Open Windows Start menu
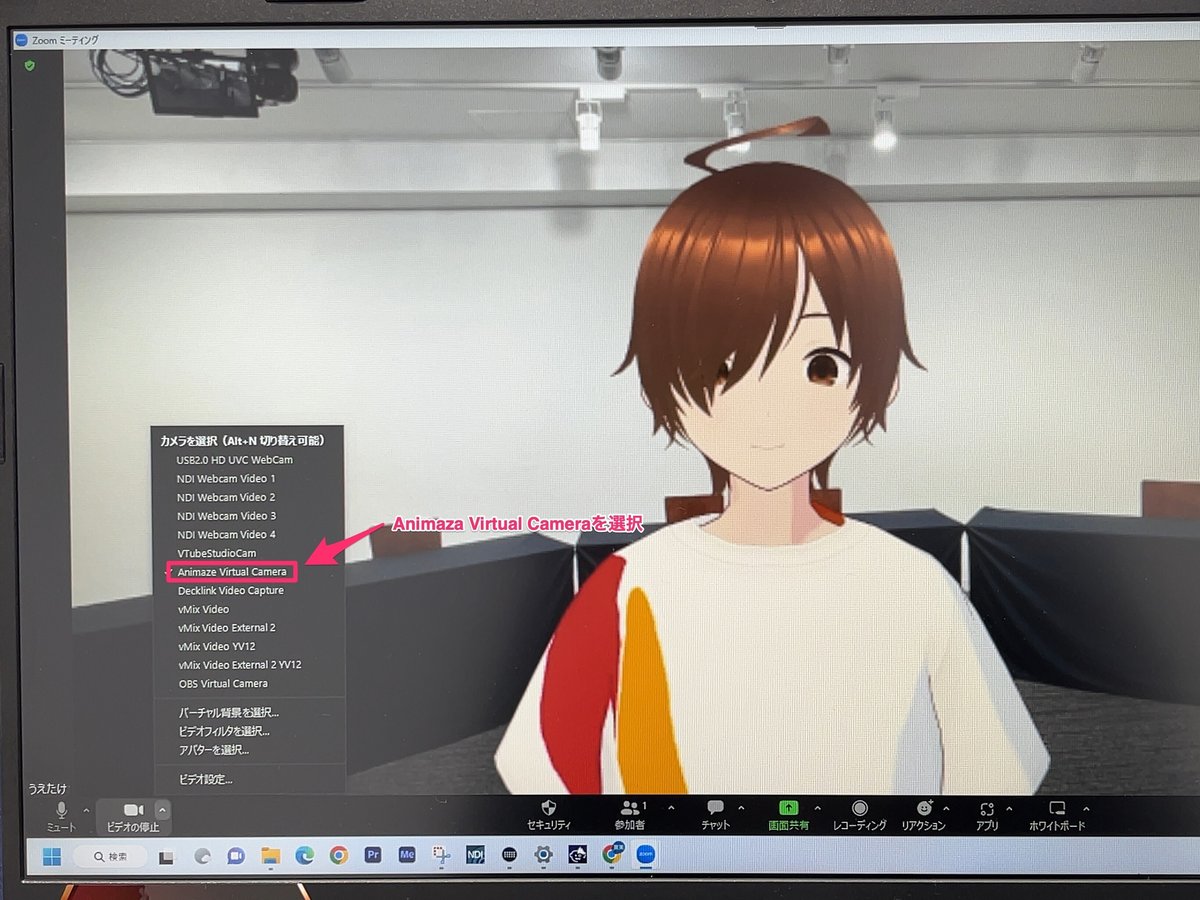The height and width of the screenshot is (900, 1200). [x=52, y=856]
